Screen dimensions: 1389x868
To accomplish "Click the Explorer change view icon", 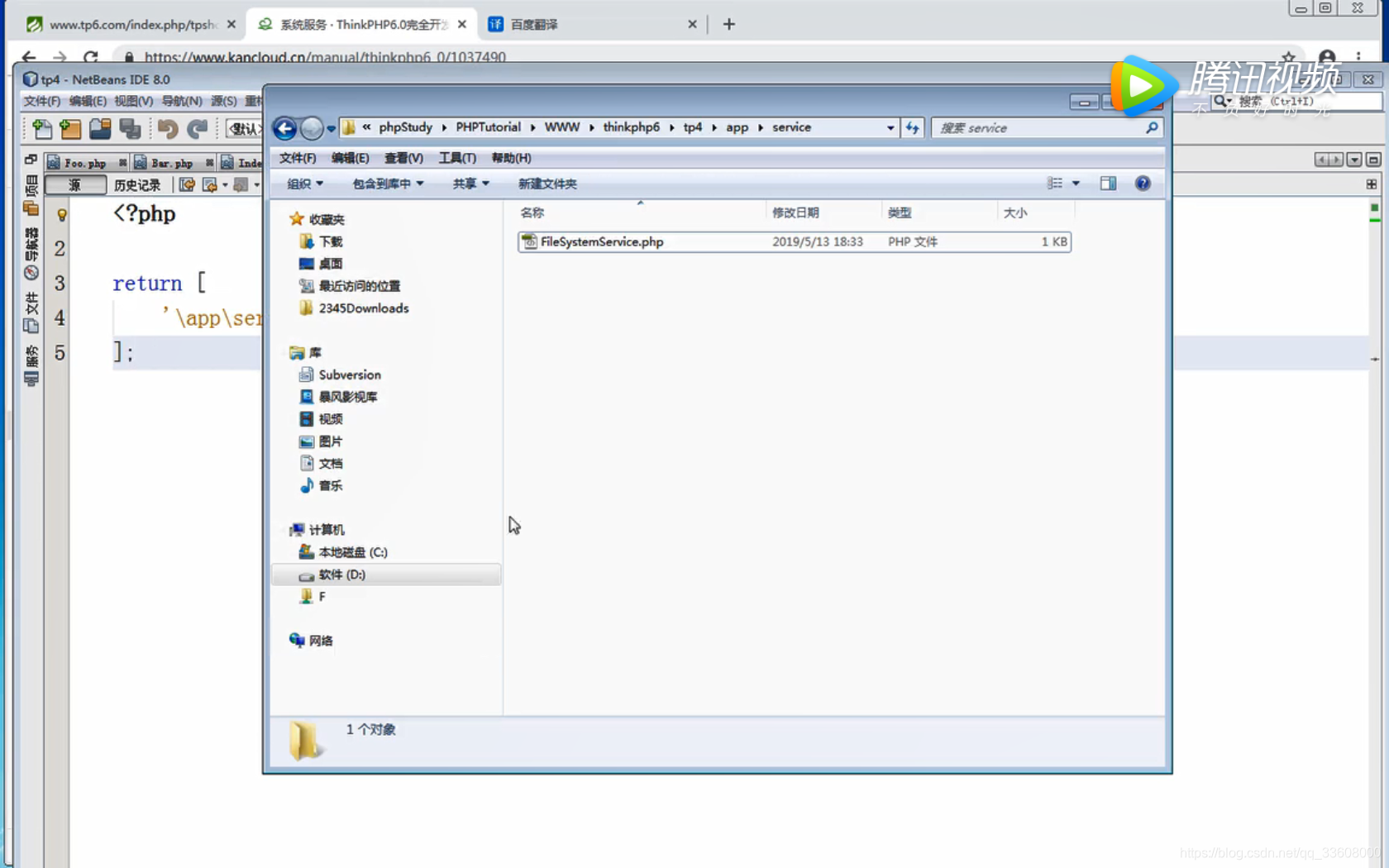I will pos(1055,184).
